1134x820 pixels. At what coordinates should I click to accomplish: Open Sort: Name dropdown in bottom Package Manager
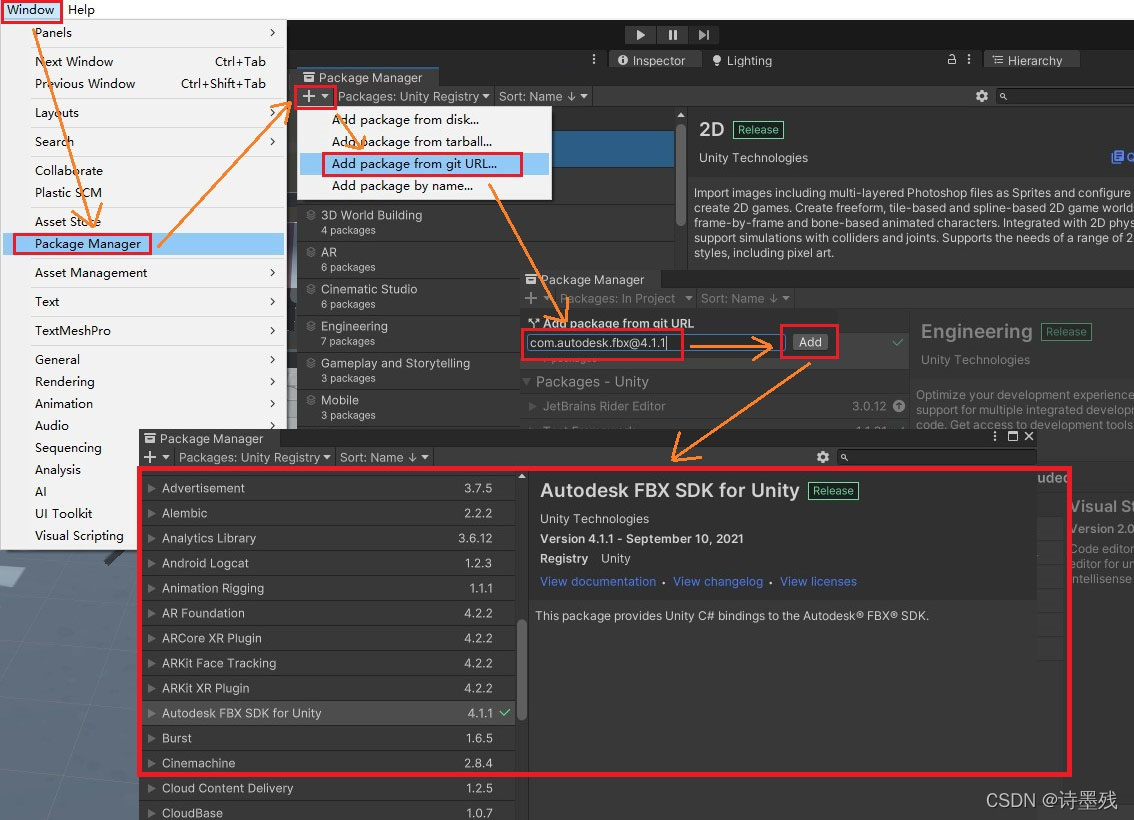tap(384, 457)
